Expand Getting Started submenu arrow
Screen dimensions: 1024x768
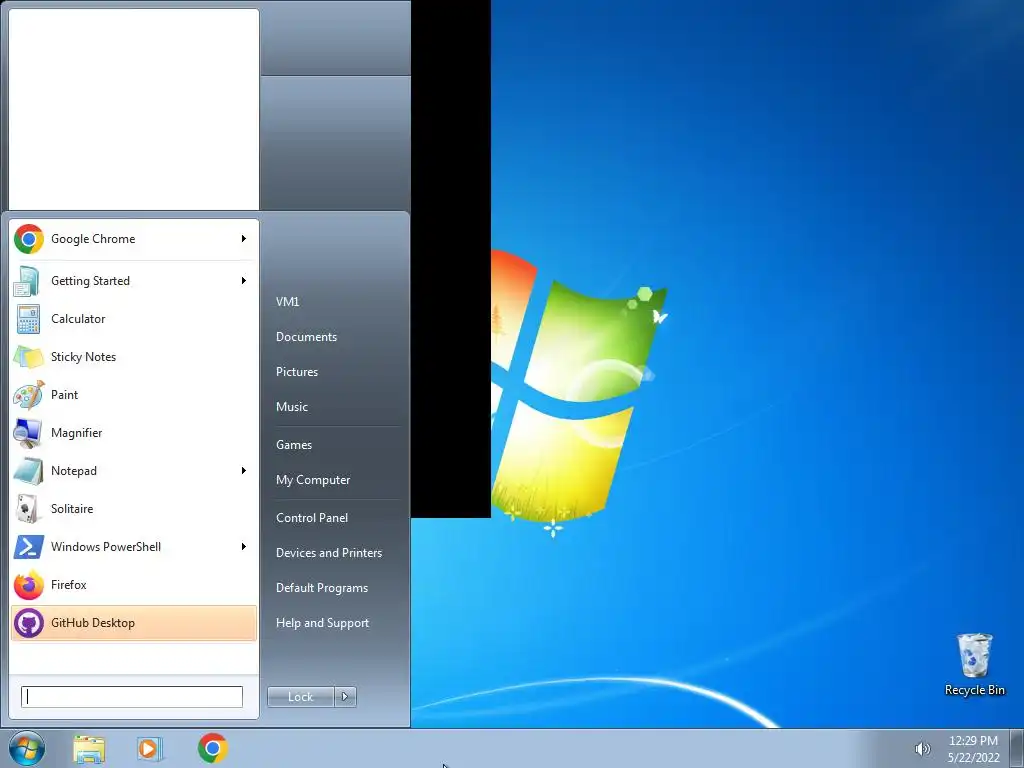point(244,281)
